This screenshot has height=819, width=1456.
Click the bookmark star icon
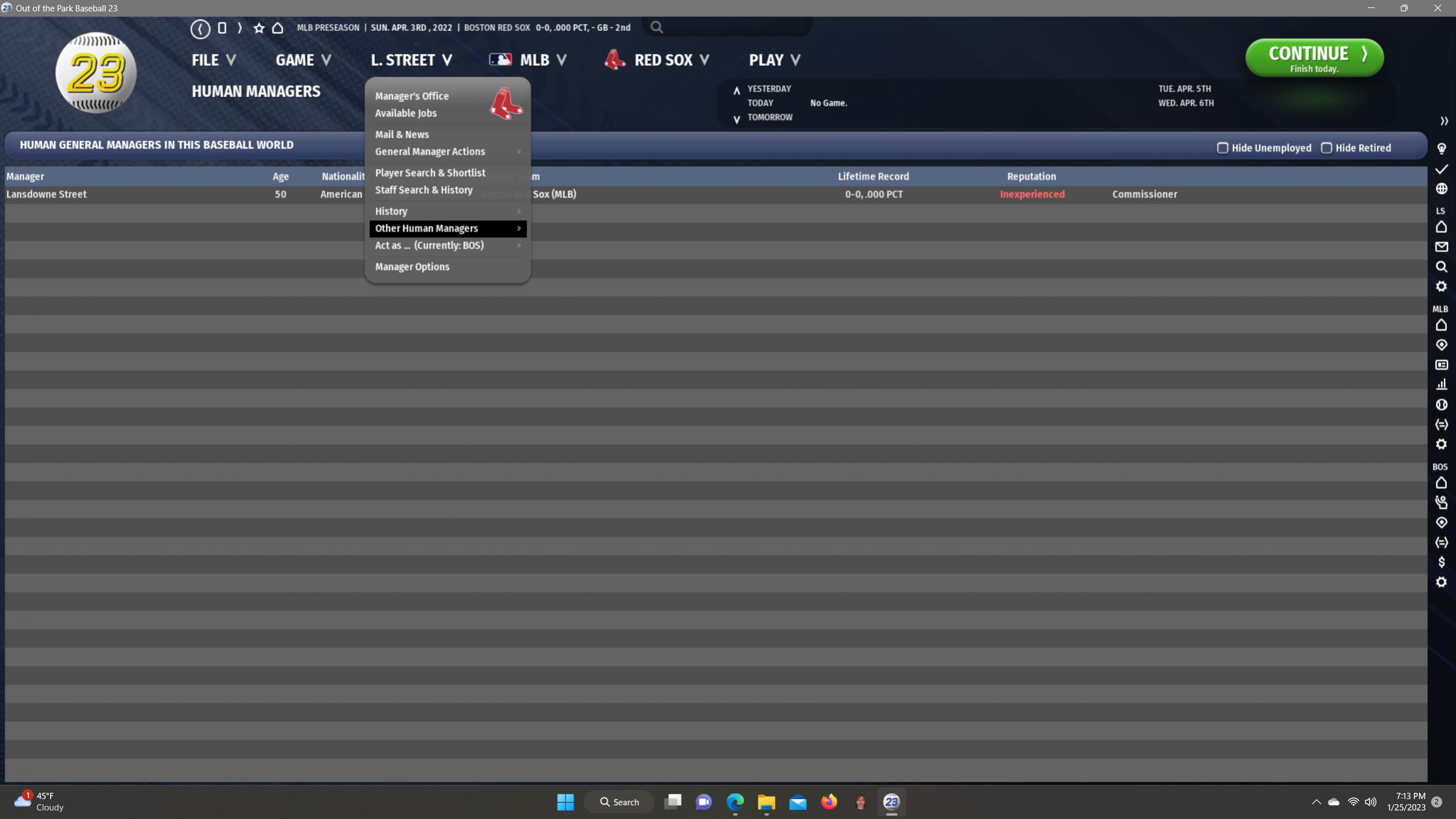tap(259, 28)
